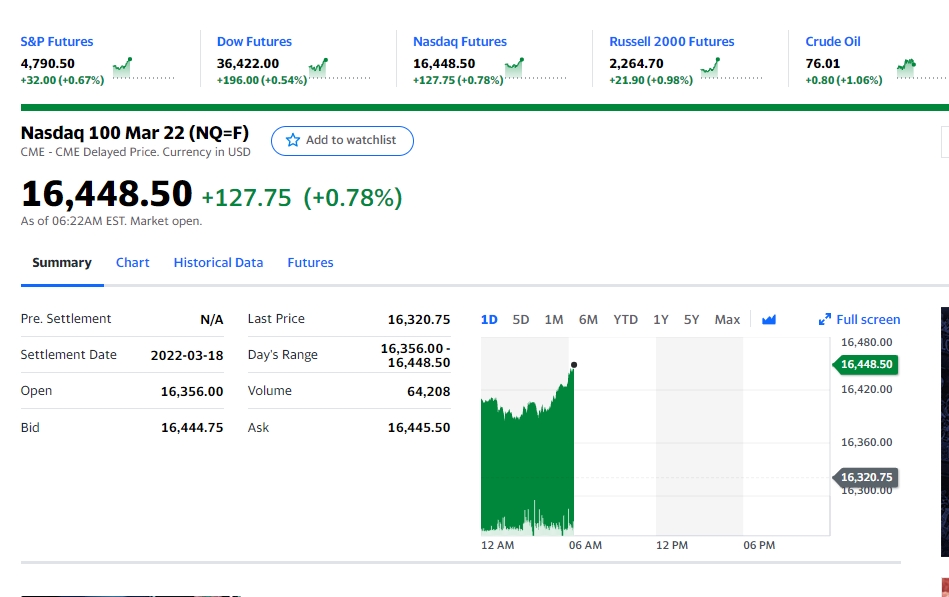The image size is (949, 597).
Task: Open the Nasdaq Futures mini sparkline chart
Action: click(536, 68)
